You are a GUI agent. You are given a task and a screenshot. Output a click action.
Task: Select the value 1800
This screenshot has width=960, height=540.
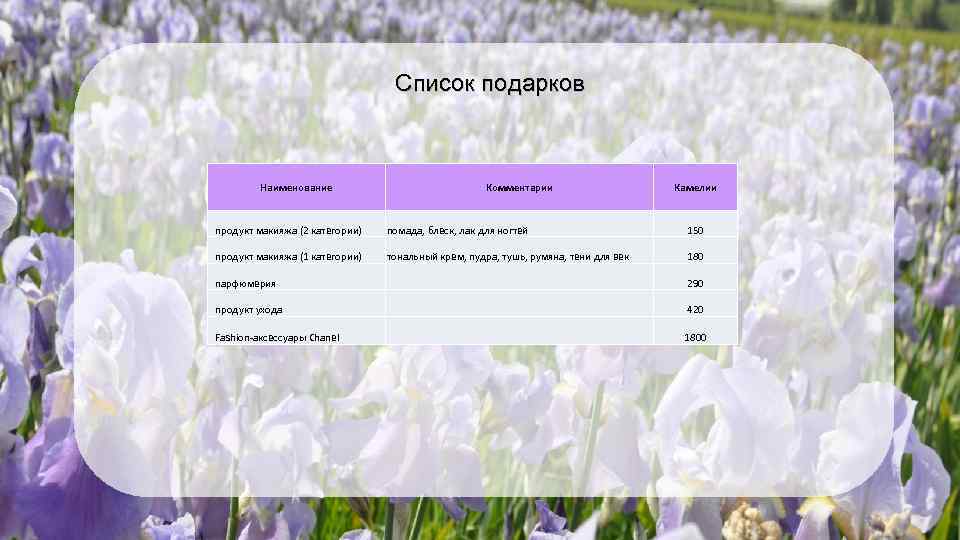point(695,337)
